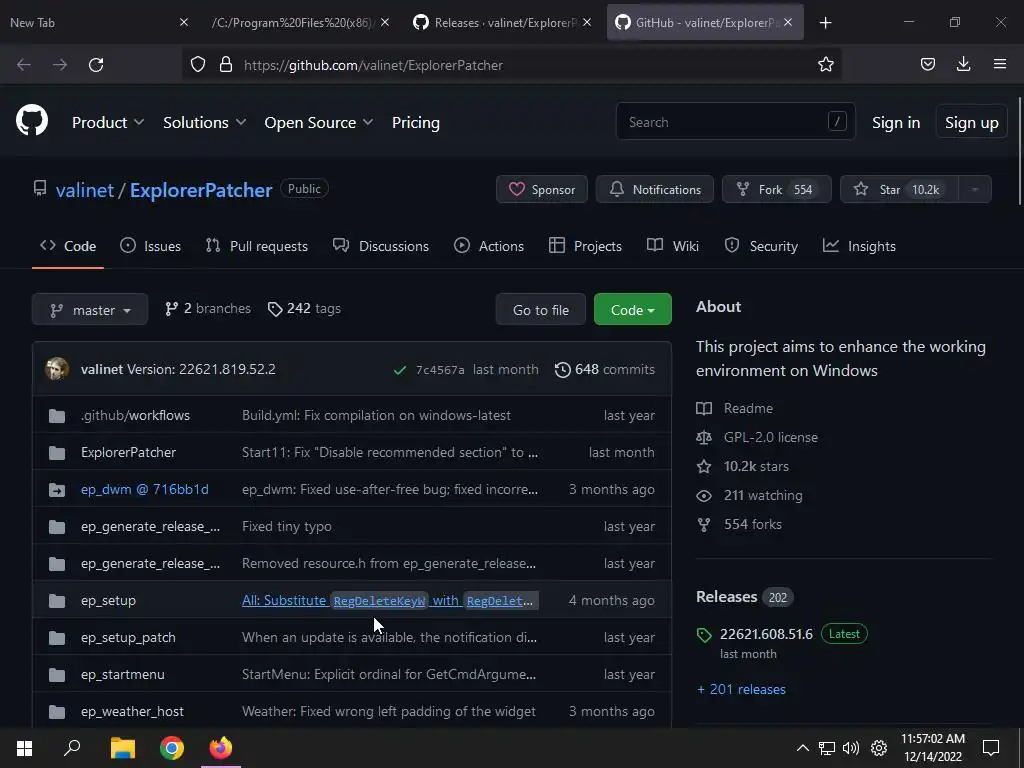
Task: Click the Pricing nav link
Action: pos(415,122)
